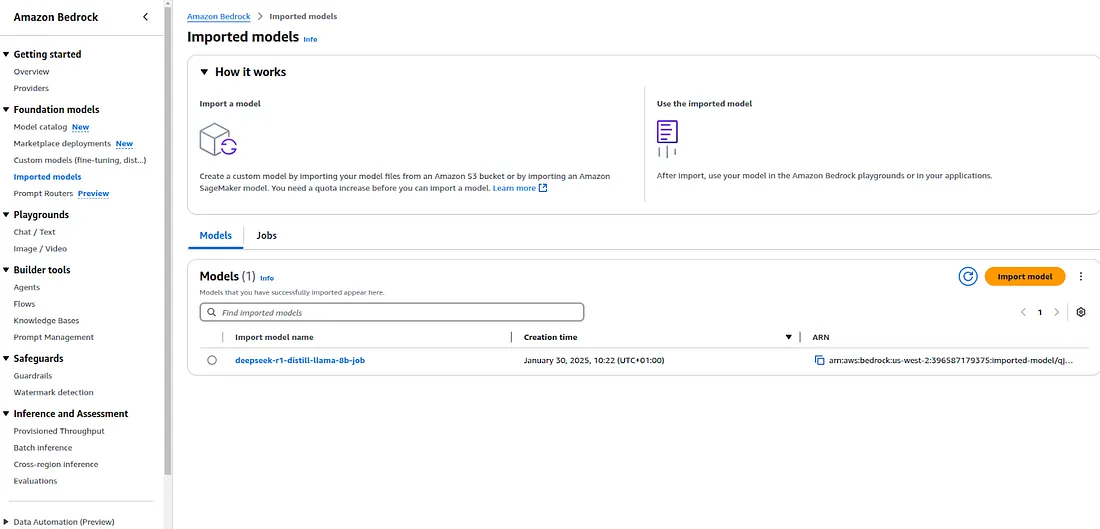
Task: Go to next page arrow
Action: coord(1057,312)
